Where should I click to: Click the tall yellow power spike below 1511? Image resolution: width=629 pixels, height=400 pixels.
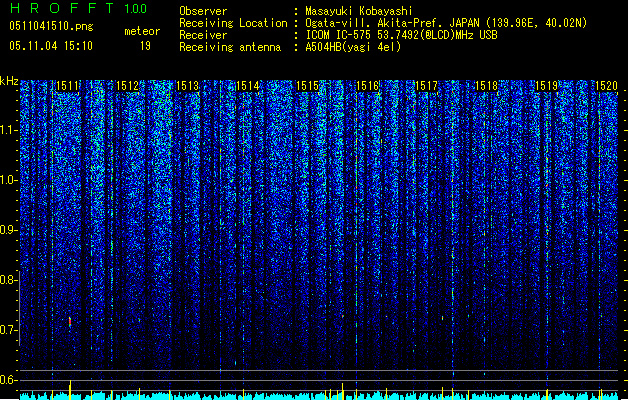pyautogui.click(x=70, y=390)
